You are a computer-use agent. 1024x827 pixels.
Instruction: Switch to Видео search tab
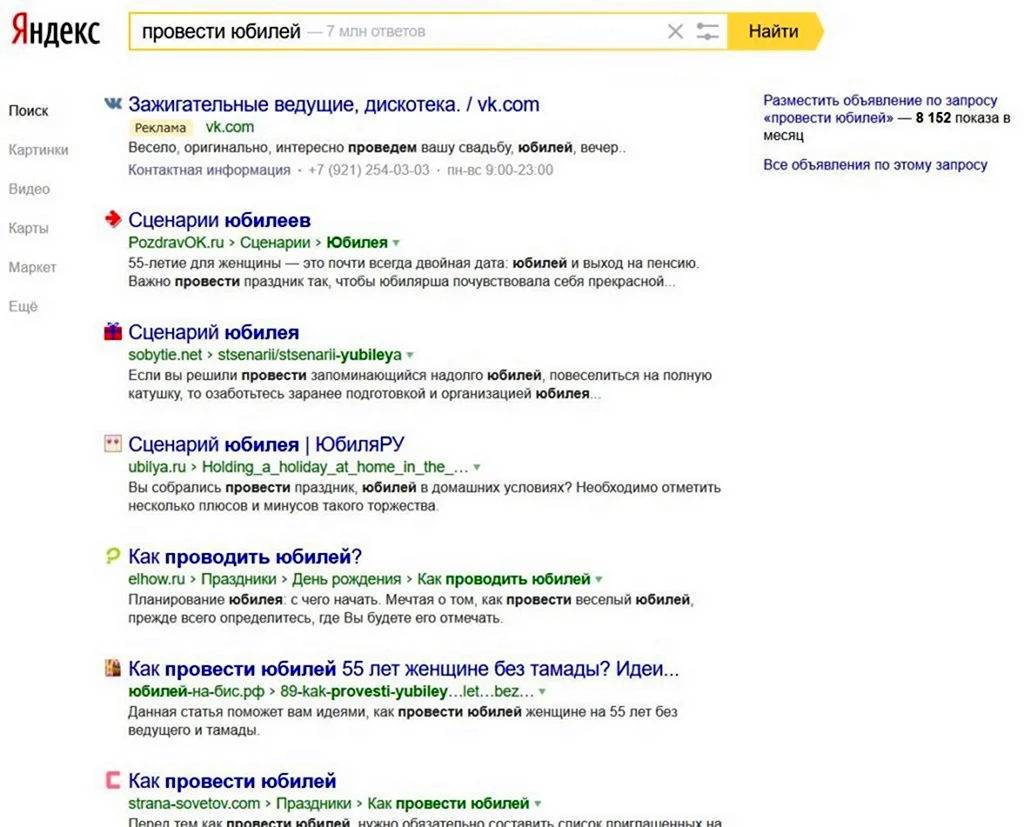point(29,189)
